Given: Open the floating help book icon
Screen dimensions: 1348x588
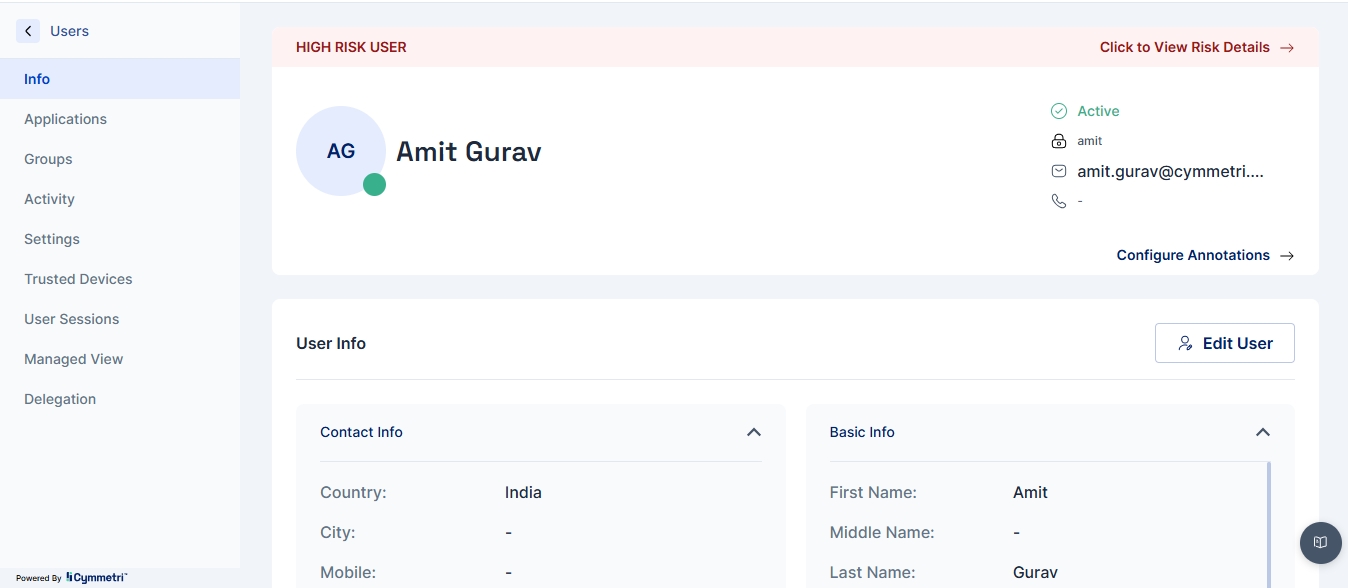Looking at the screenshot, I should [1320, 542].
